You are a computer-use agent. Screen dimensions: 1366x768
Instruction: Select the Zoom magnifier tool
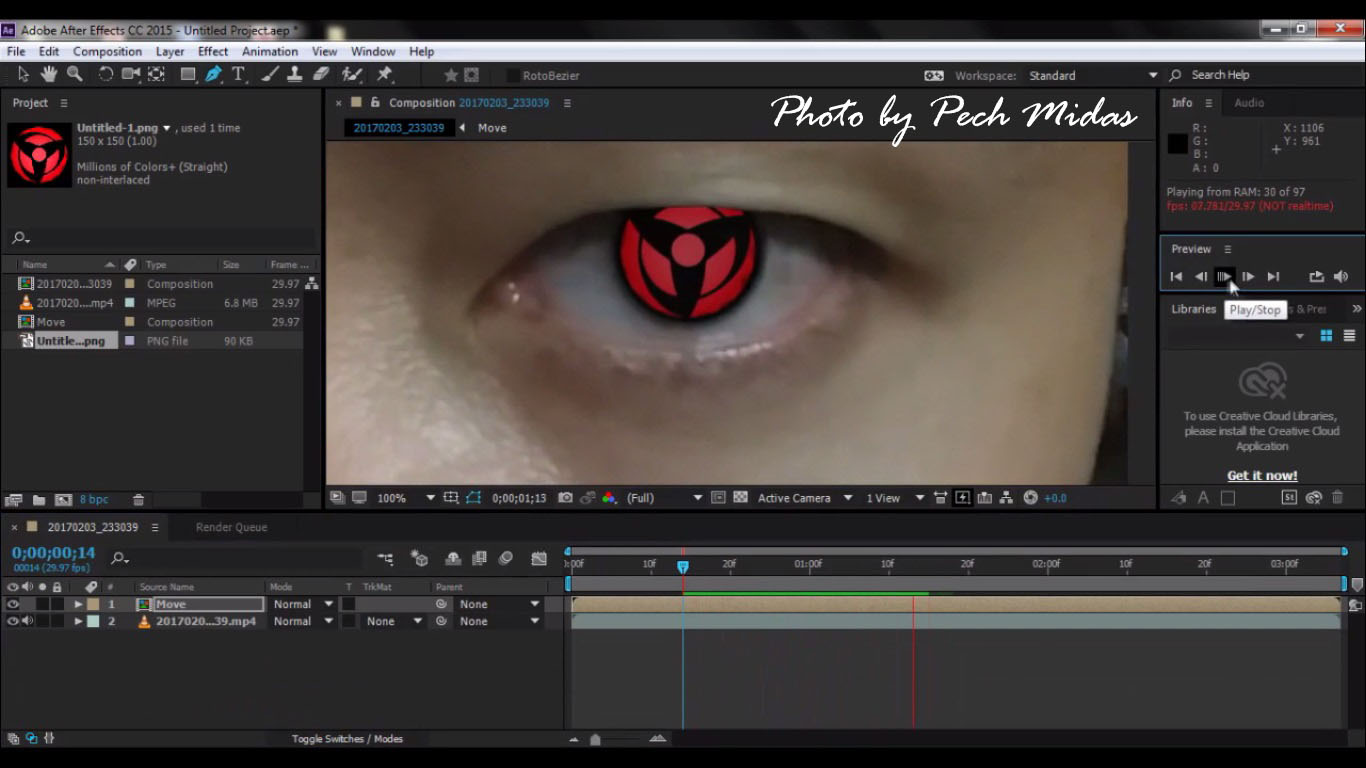click(74, 74)
